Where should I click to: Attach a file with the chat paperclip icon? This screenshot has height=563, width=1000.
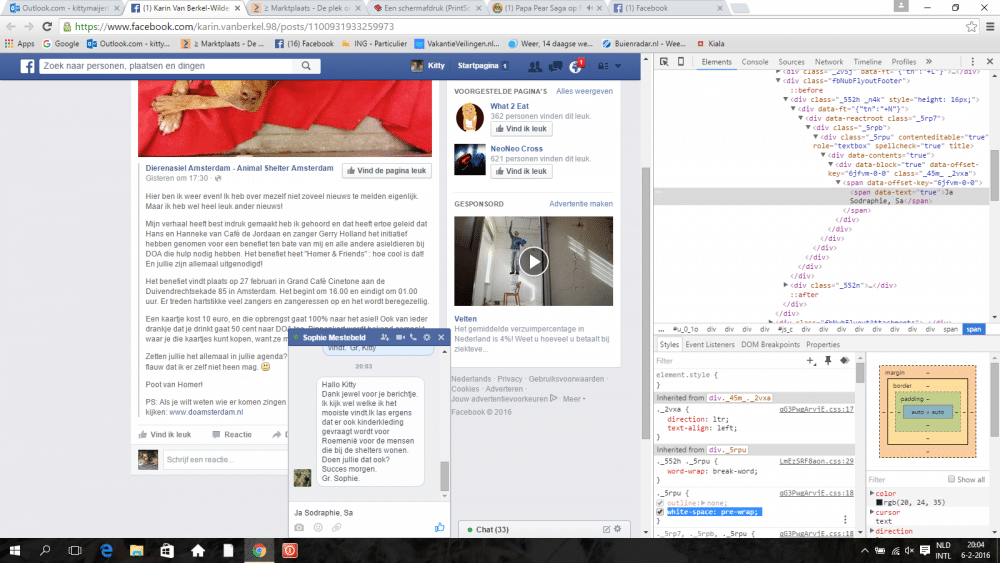click(336, 528)
